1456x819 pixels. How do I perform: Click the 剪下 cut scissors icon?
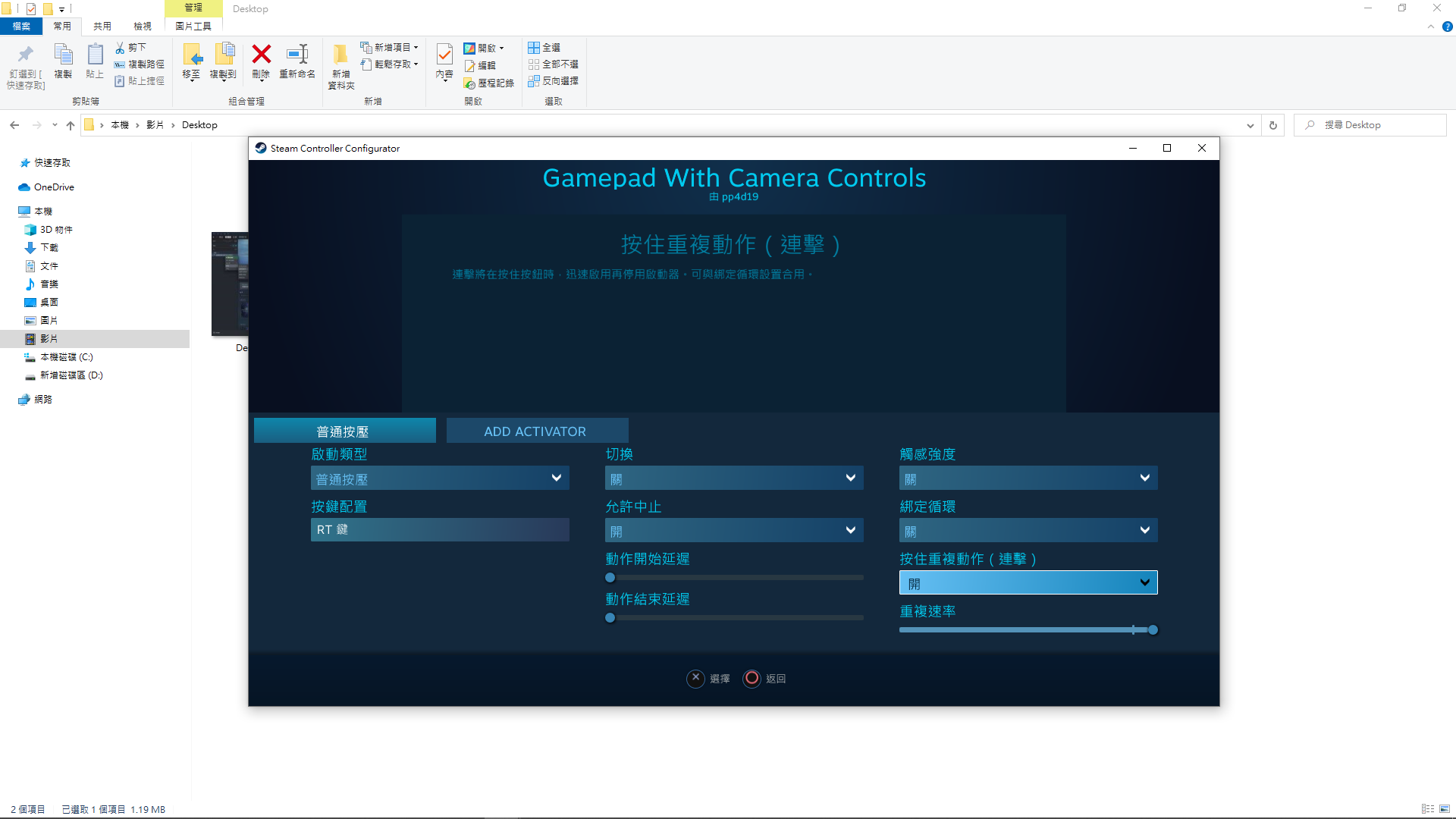(x=120, y=48)
